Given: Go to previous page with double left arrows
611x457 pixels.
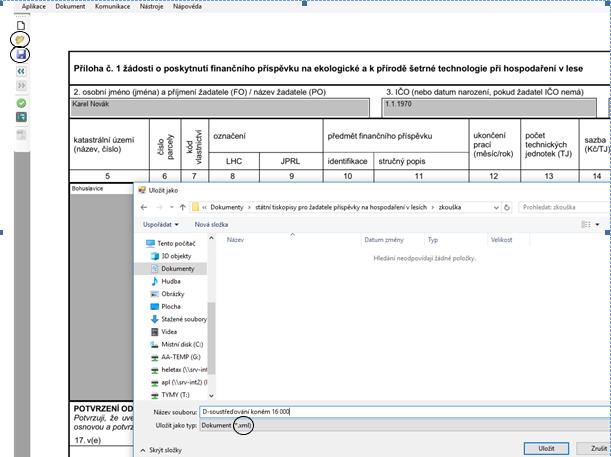Looking at the screenshot, I should pos(21,71).
